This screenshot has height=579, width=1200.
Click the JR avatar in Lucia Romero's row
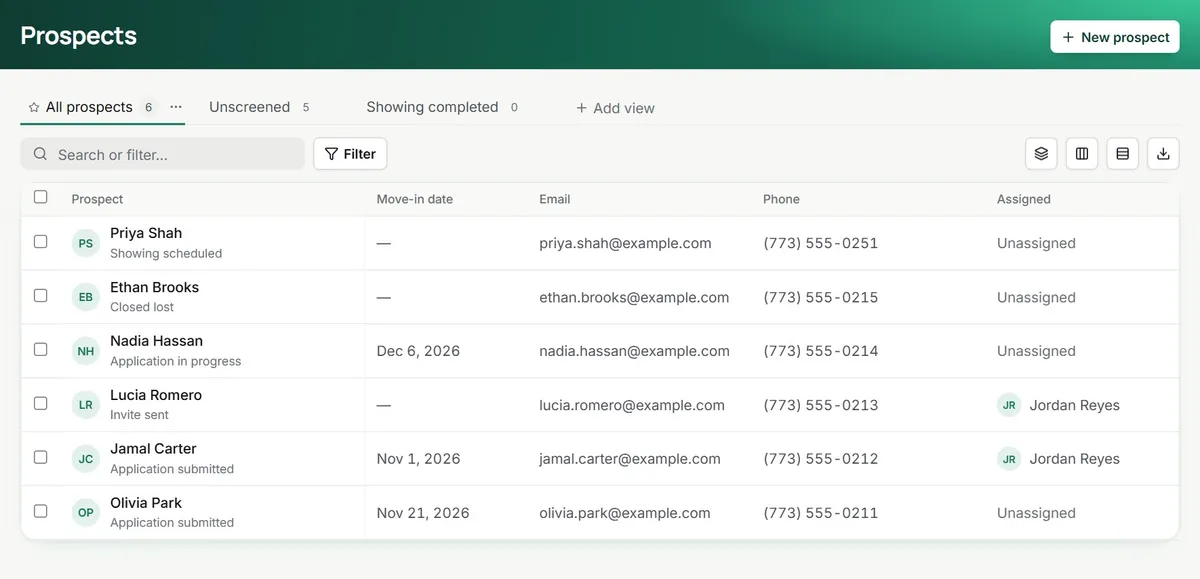1009,405
